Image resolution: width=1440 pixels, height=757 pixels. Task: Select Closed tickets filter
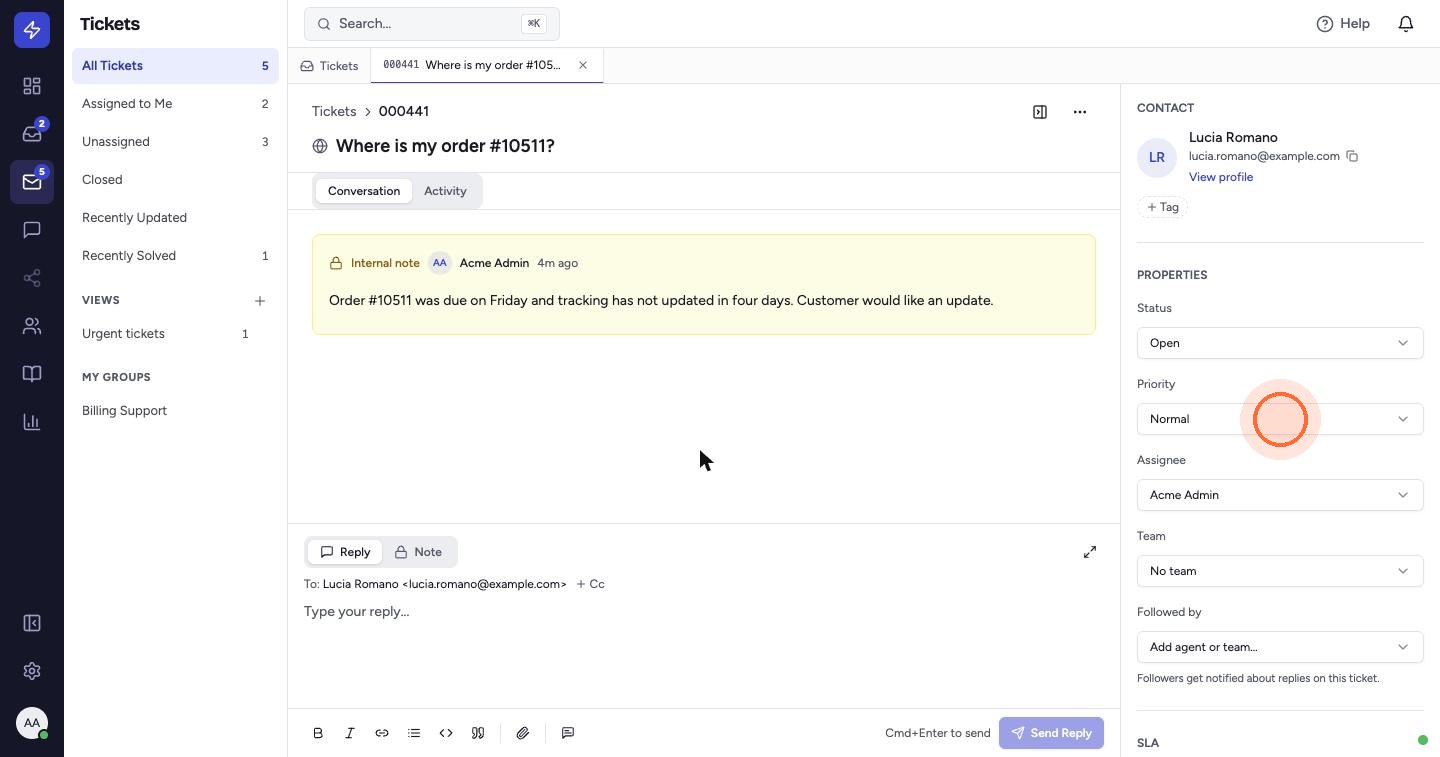(x=175, y=180)
